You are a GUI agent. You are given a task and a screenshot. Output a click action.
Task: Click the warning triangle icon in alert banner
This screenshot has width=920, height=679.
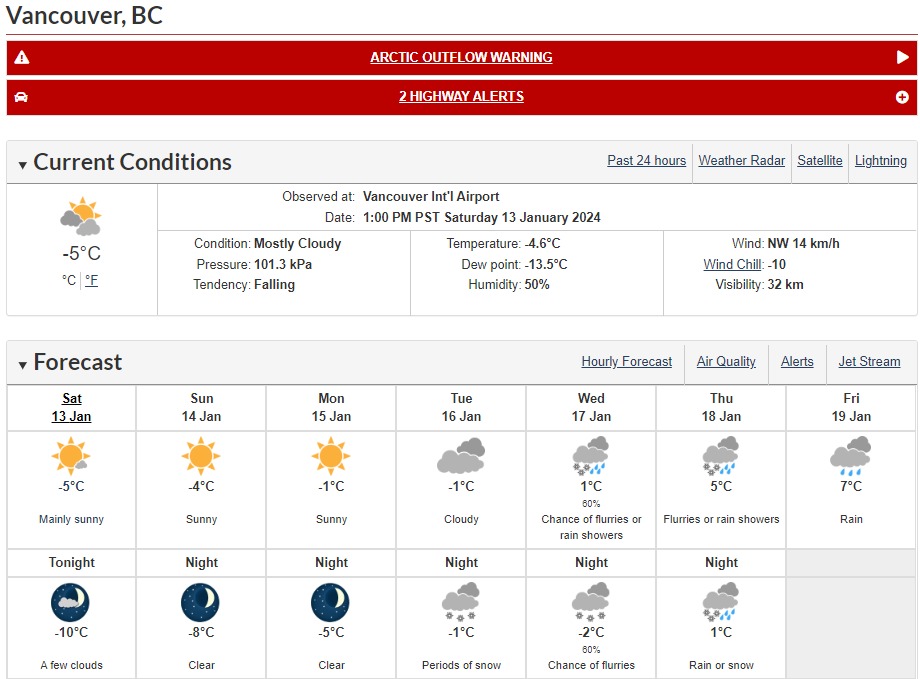(22, 58)
